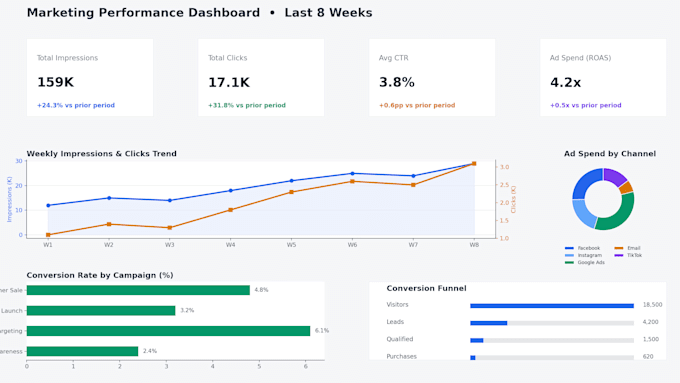Click the '+31.8% vs prior period' text
The width and height of the screenshot is (680, 383).
click(247, 105)
